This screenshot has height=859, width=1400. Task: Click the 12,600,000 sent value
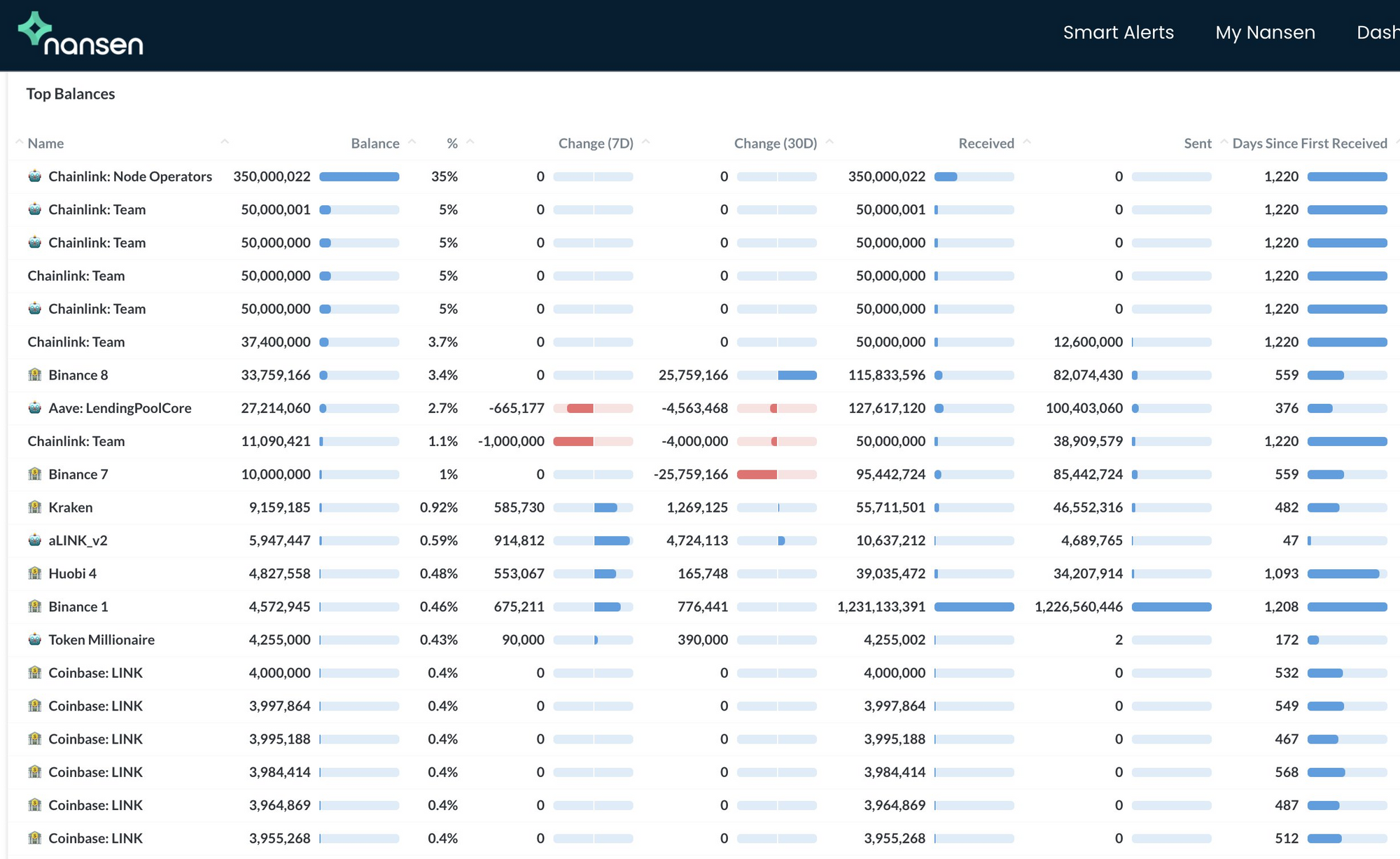click(x=1088, y=342)
